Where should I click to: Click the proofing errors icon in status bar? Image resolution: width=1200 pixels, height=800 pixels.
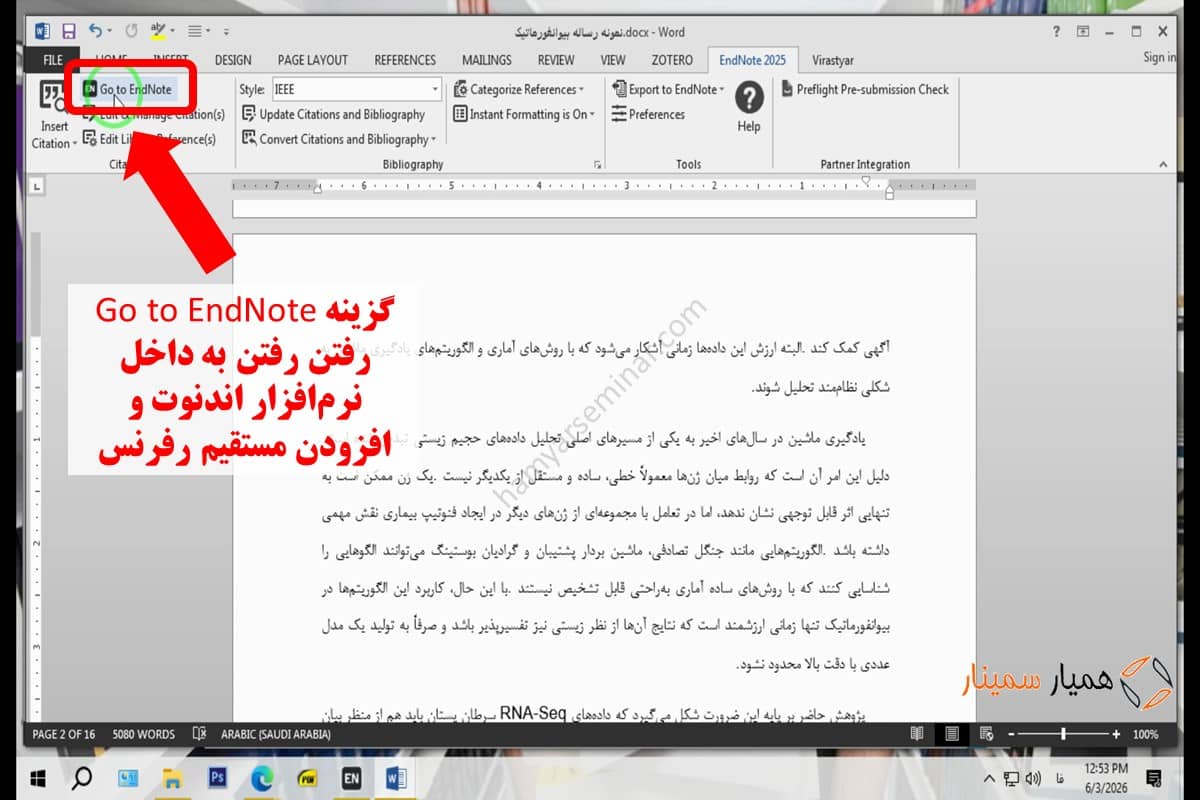point(199,734)
